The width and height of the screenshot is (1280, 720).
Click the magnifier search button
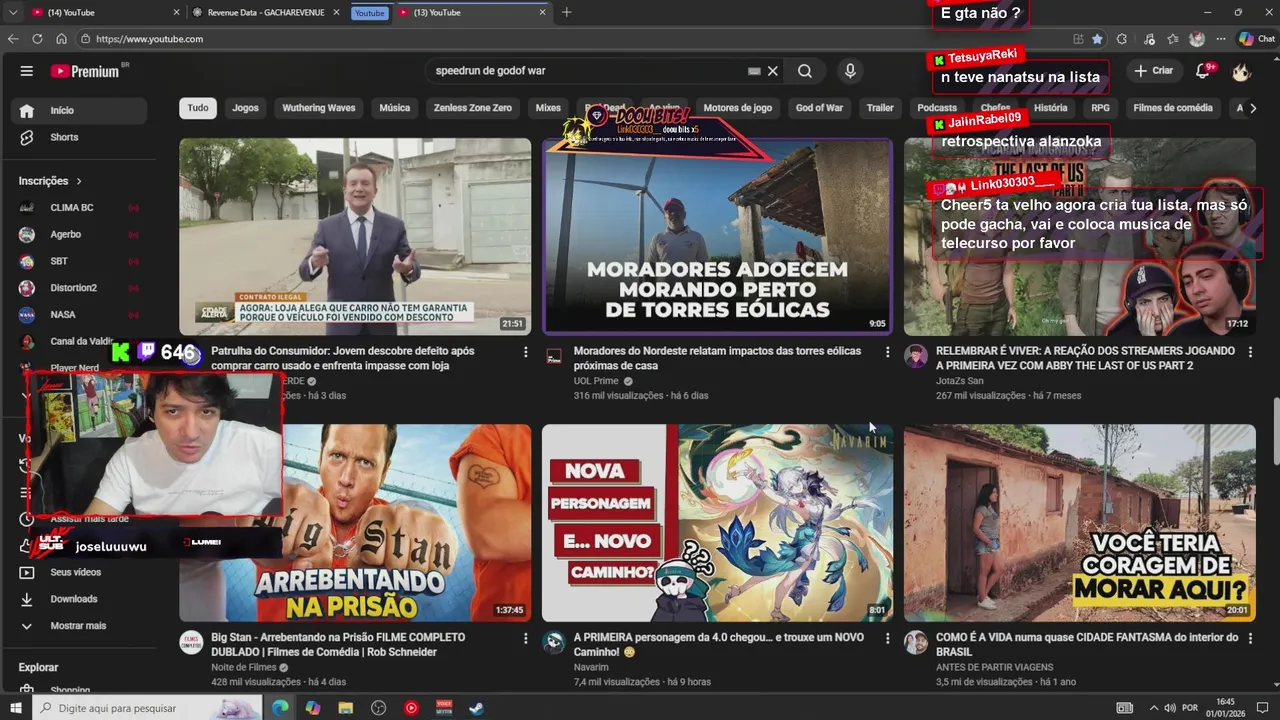(805, 71)
